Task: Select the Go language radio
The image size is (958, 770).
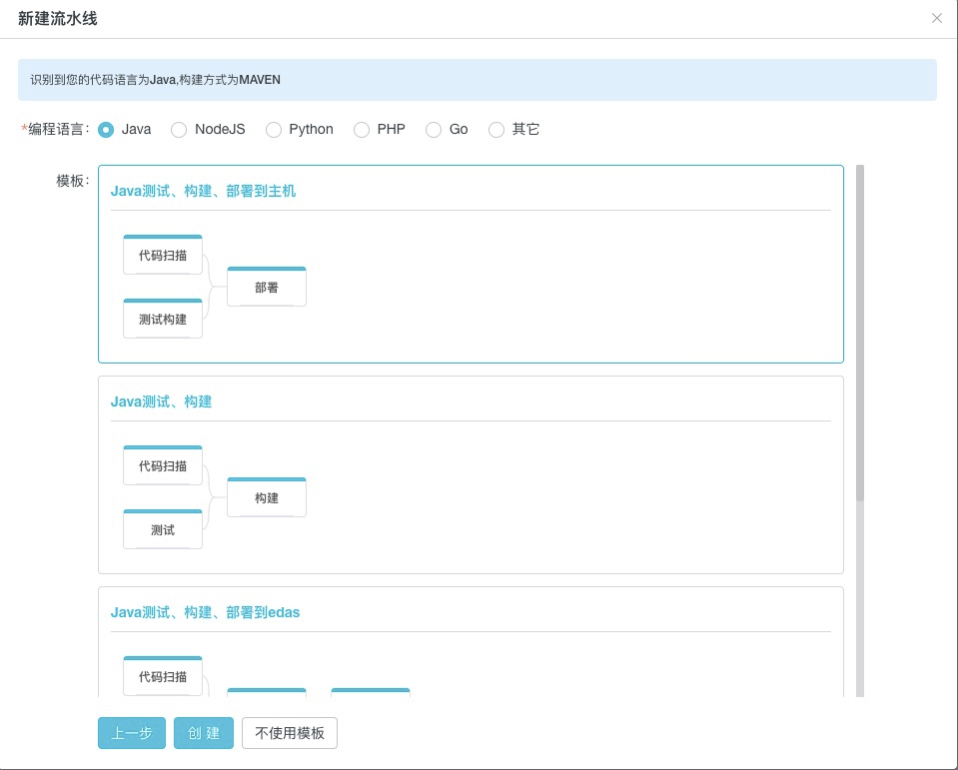Action: (x=433, y=130)
